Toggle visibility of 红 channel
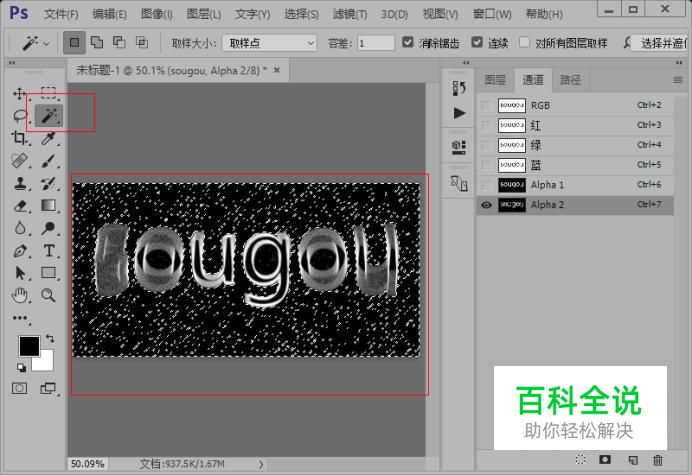Screen dimensions: 692x475 (x=486, y=125)
